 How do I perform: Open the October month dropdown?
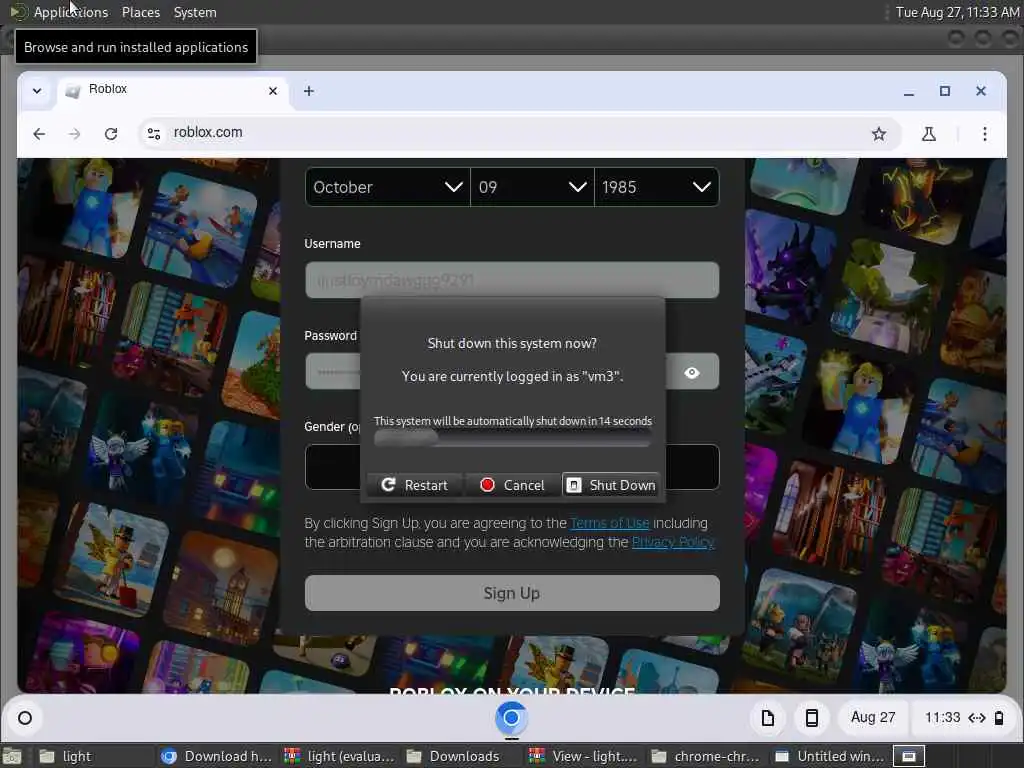coord(387,187)
